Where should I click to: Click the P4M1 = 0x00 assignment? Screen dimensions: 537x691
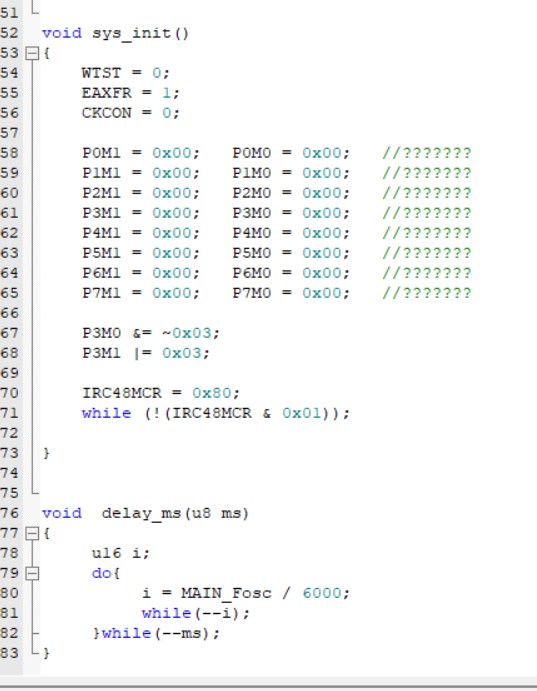tap(141, 233)
